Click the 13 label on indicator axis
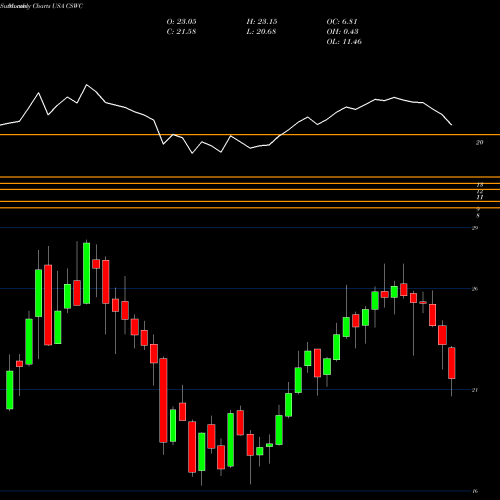The image size is (500, 500). (480, 185)
